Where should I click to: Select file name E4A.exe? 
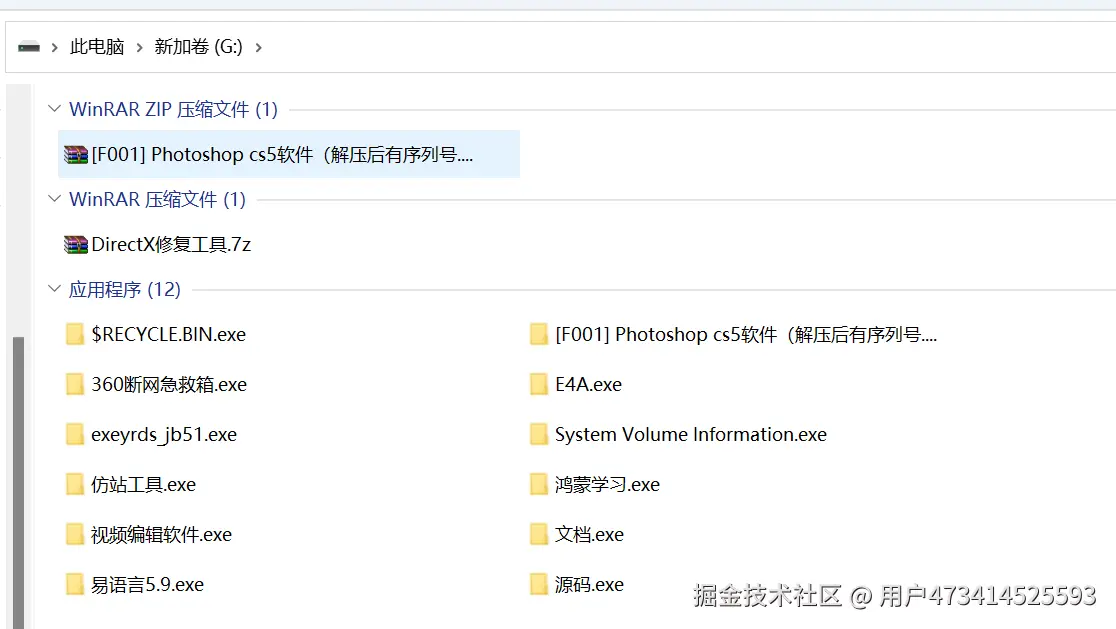click(589, 384)
